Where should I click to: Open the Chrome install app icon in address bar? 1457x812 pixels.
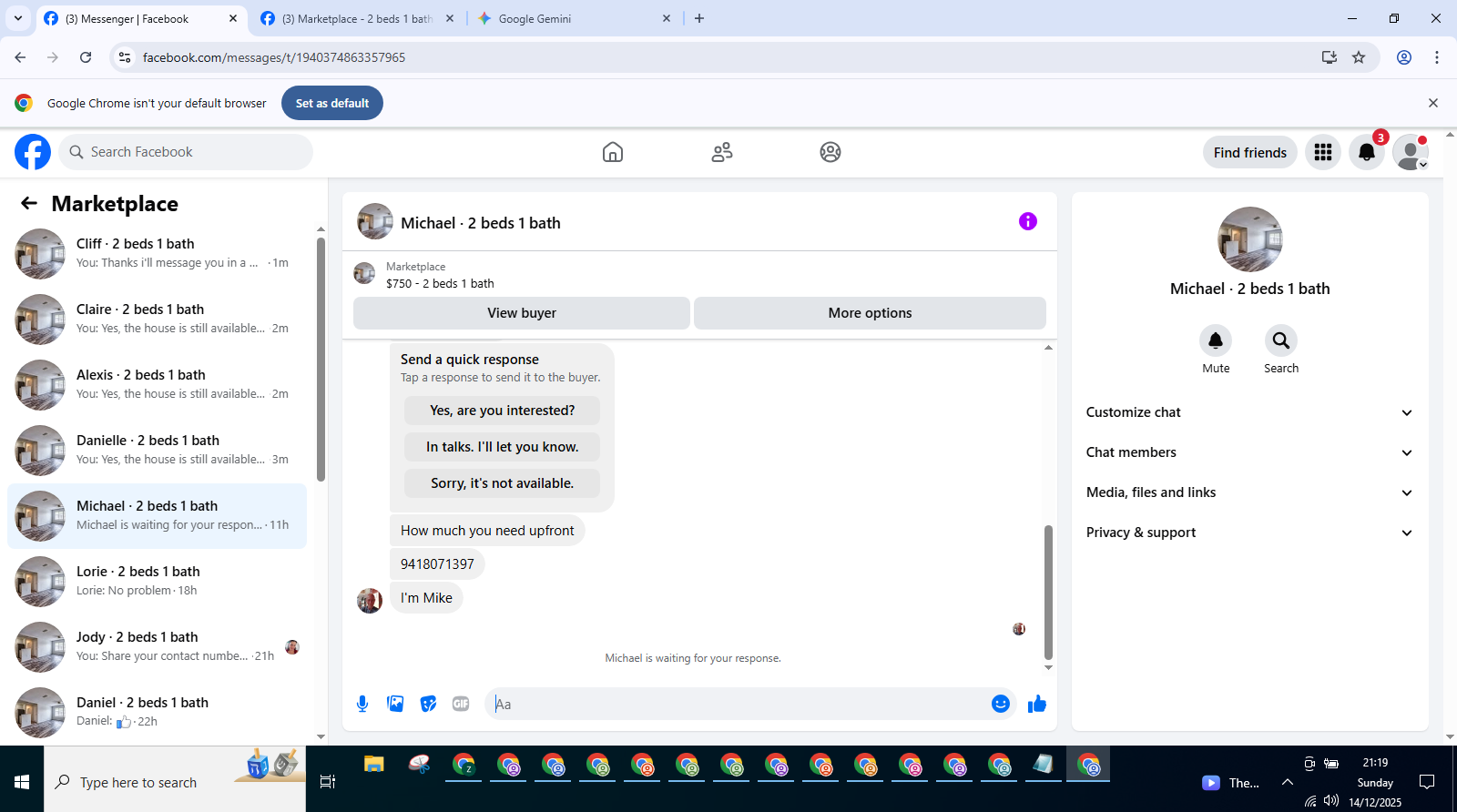tap(1330, 57)
